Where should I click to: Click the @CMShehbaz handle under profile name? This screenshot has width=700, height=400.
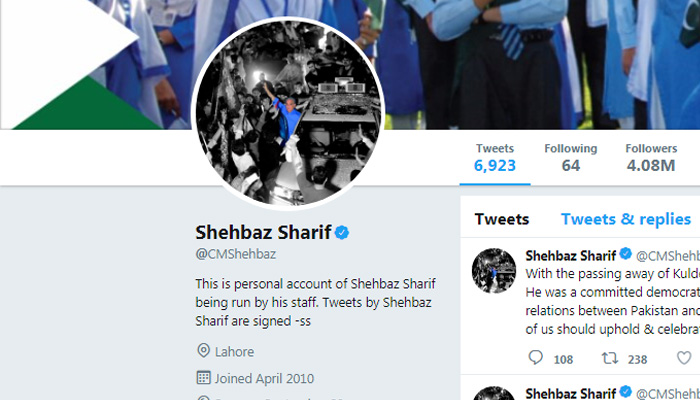236,254
